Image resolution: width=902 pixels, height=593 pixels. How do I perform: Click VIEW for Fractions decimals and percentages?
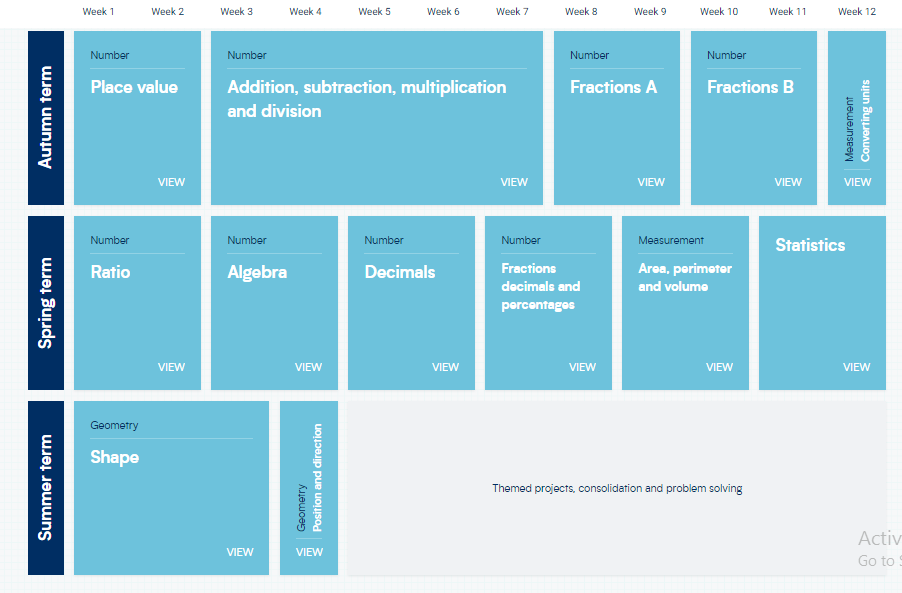(x=582, y=367)
